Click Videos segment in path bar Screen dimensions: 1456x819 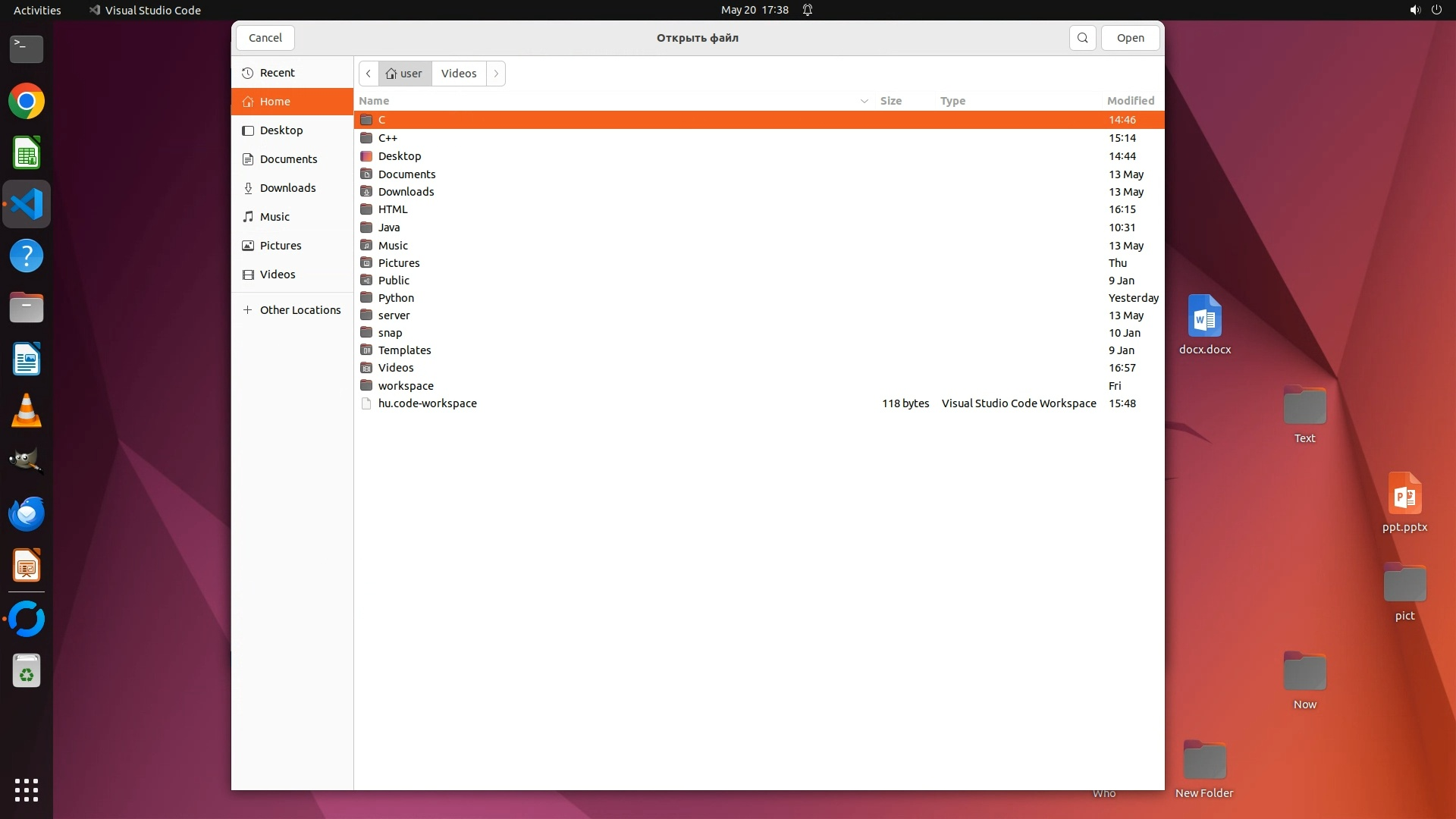[459, 74]
